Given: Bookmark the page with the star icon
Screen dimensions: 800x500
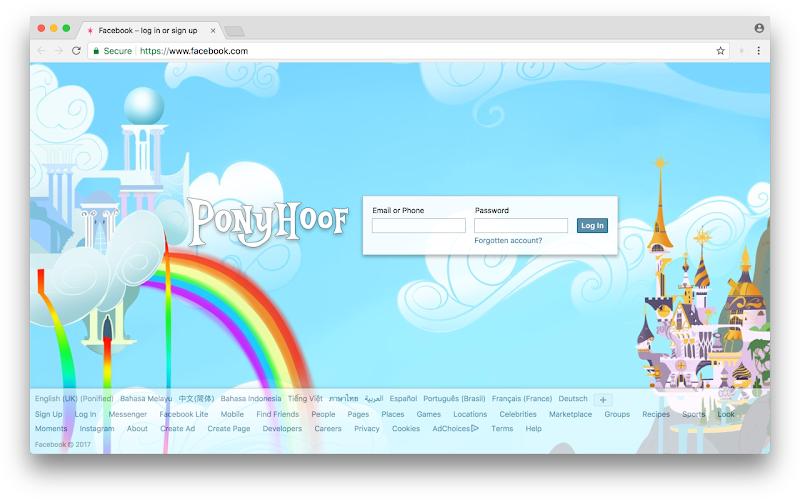Looking at the screenshot, I should pos(720,51).
